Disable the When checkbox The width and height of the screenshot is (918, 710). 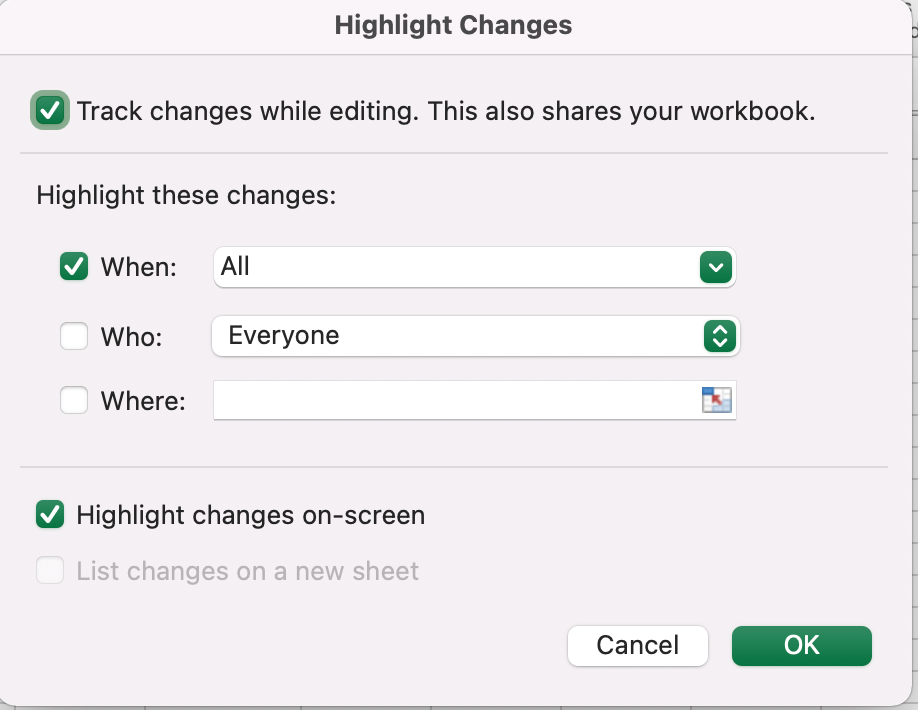[74, 267]
